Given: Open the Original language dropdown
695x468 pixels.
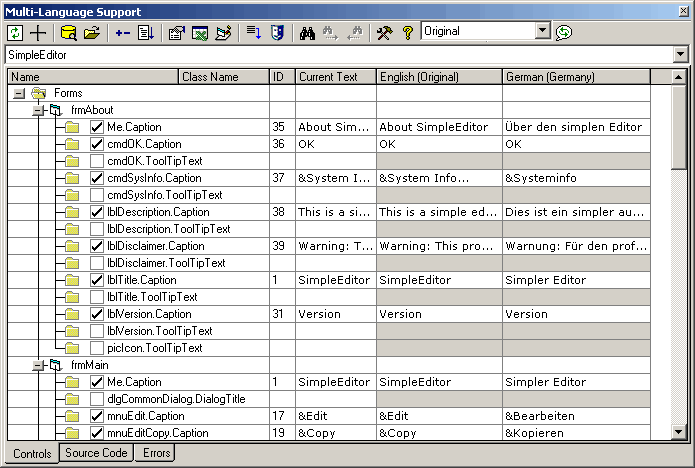Looking at the screenshot, I should (543, 32).
